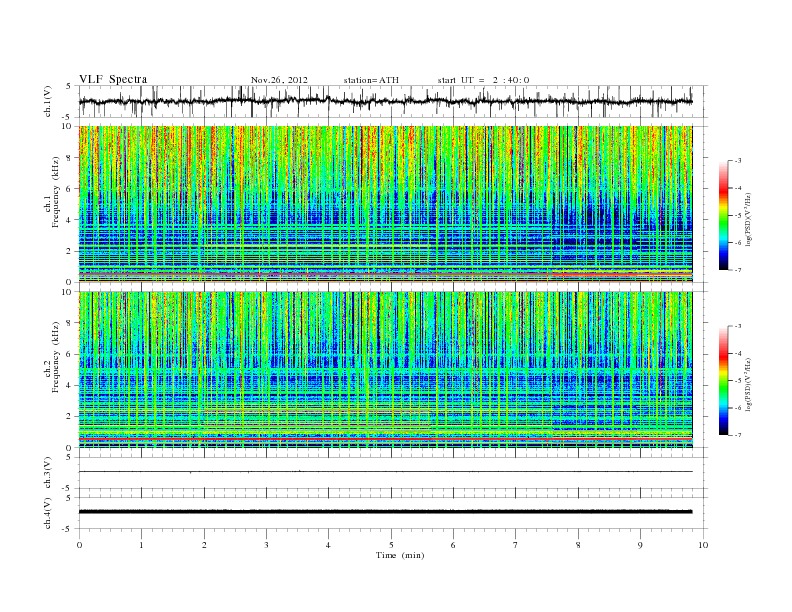
Task: Click the ch.2 frequency spectrogram panel
Action: click(x=385, y=370)
